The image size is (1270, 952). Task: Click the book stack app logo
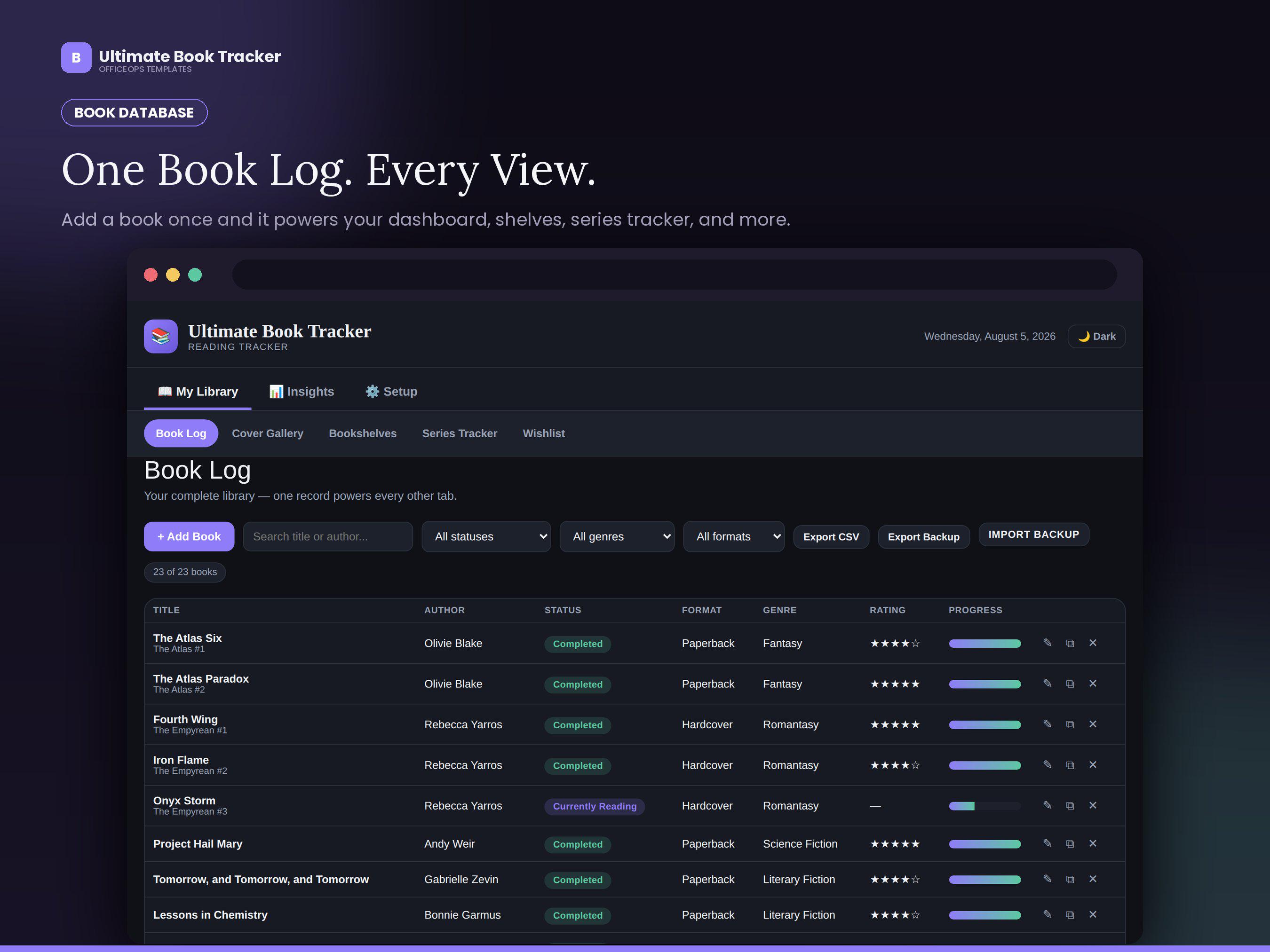coord(161,336)
